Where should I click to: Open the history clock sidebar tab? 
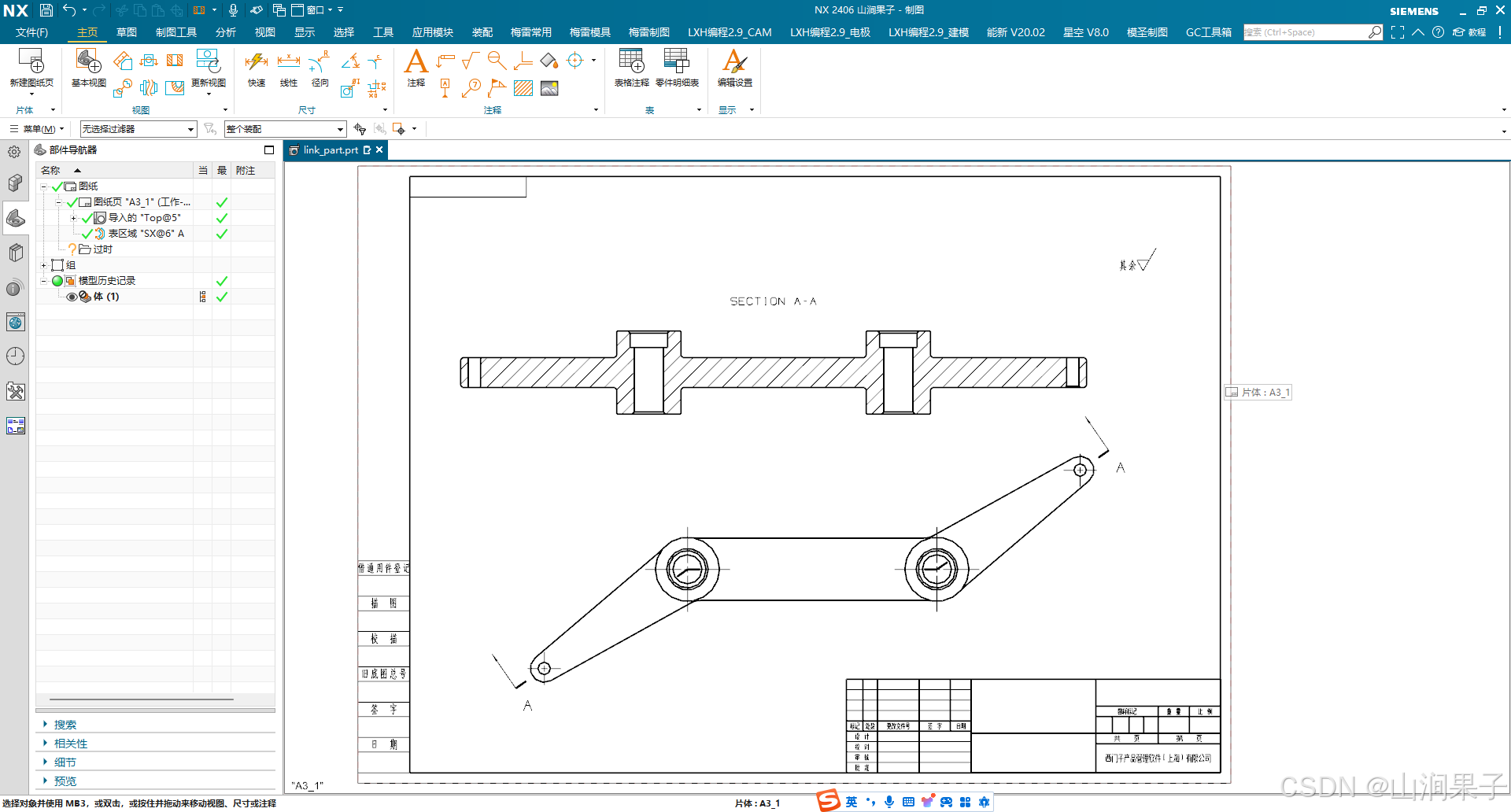15,356
